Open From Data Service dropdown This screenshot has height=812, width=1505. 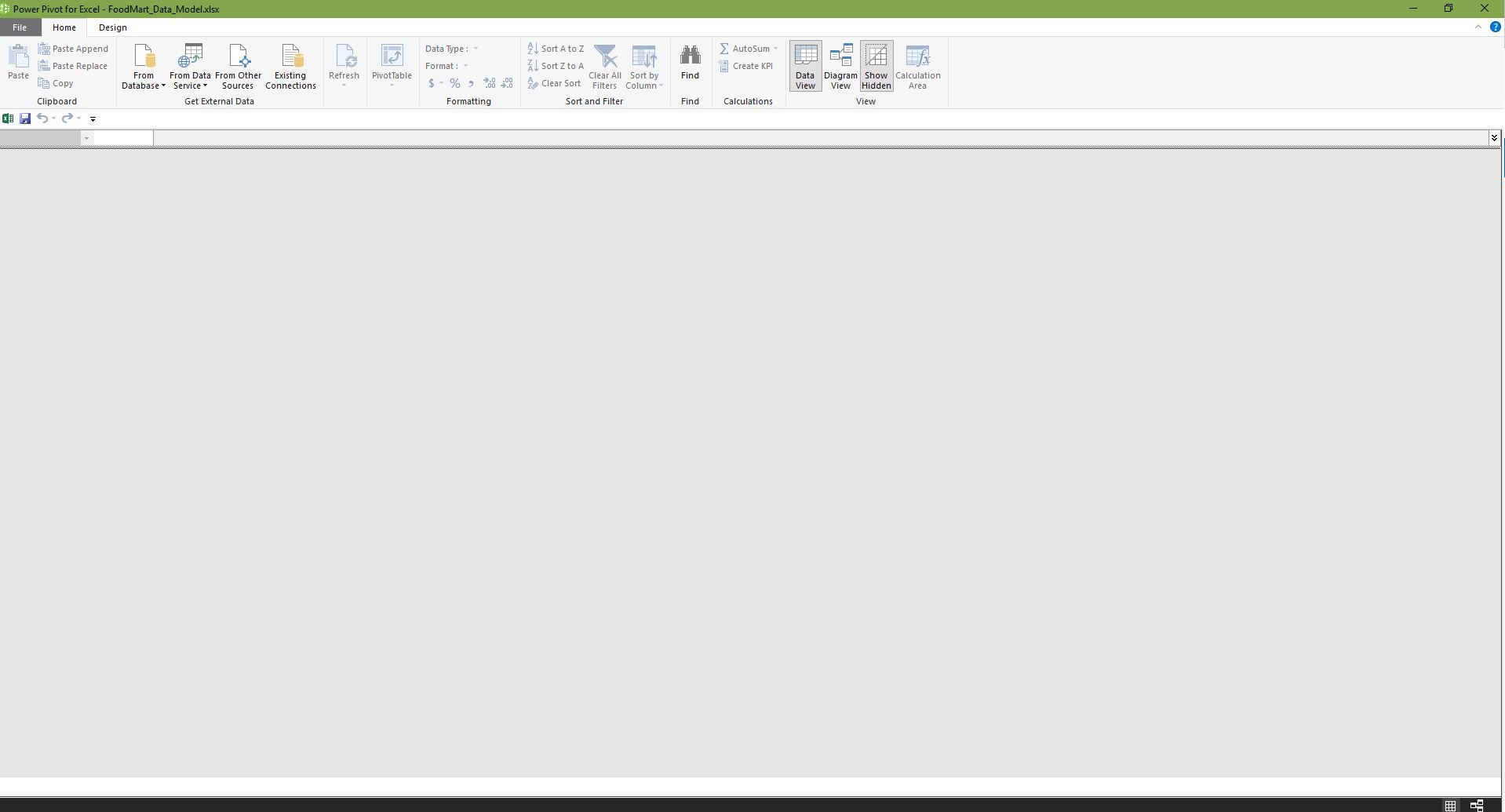[x=190, y=67]
